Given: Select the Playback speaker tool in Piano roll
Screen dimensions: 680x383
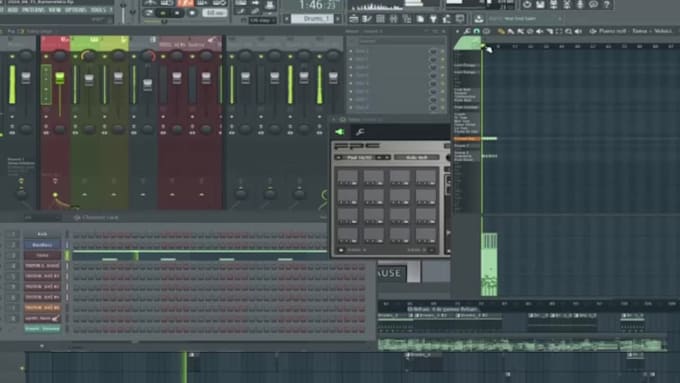Looking at the screenshot, I should click(579, 31).
